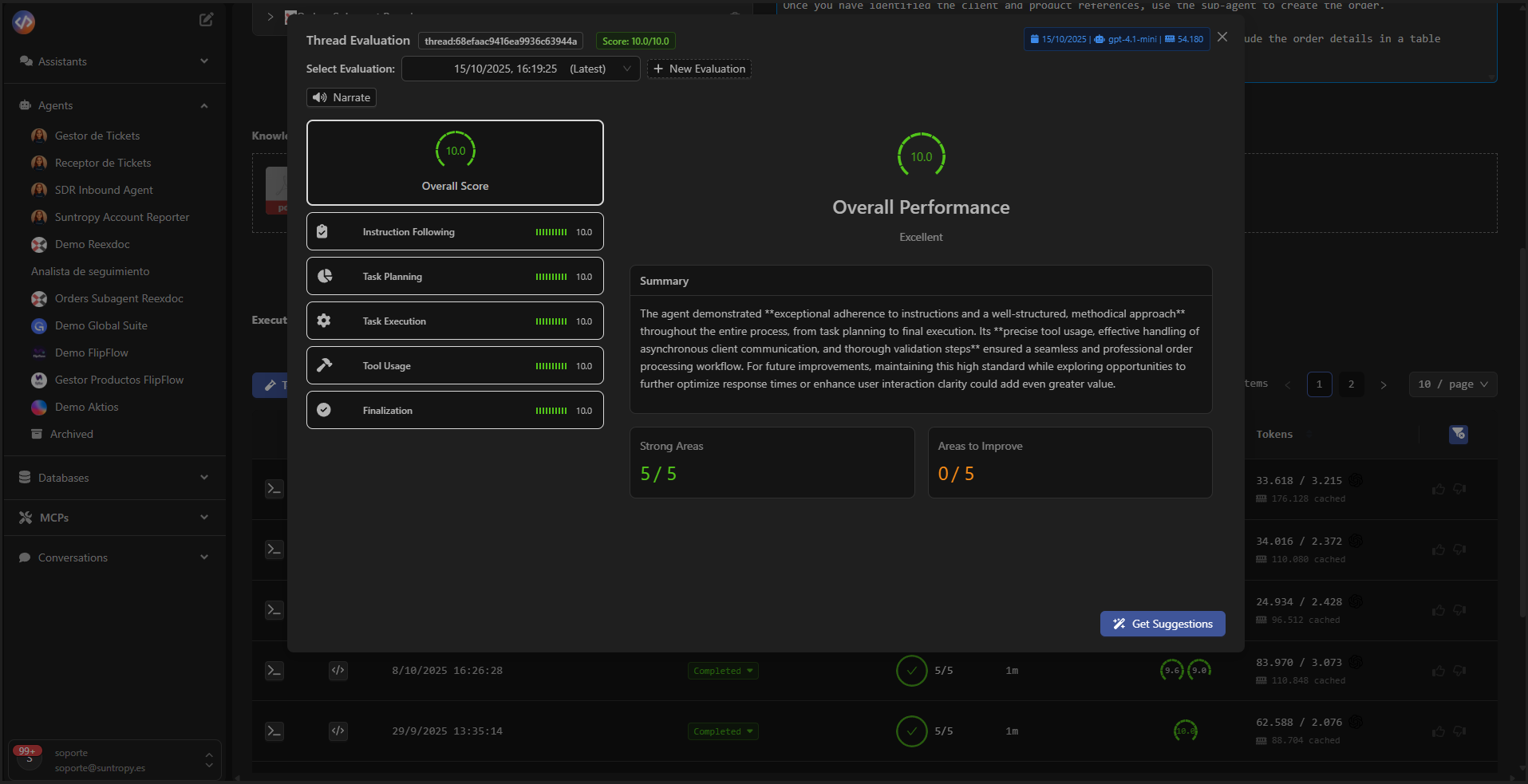Click the New Evaluation button
Viewport: 1528px width, 784px height.
click(x=699, y=69)
